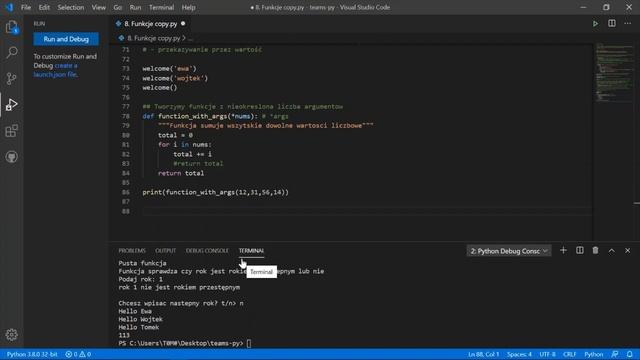Screen dimensions: 640x360
Task: Click the 'for i in nums:' line
Action: 185,145
